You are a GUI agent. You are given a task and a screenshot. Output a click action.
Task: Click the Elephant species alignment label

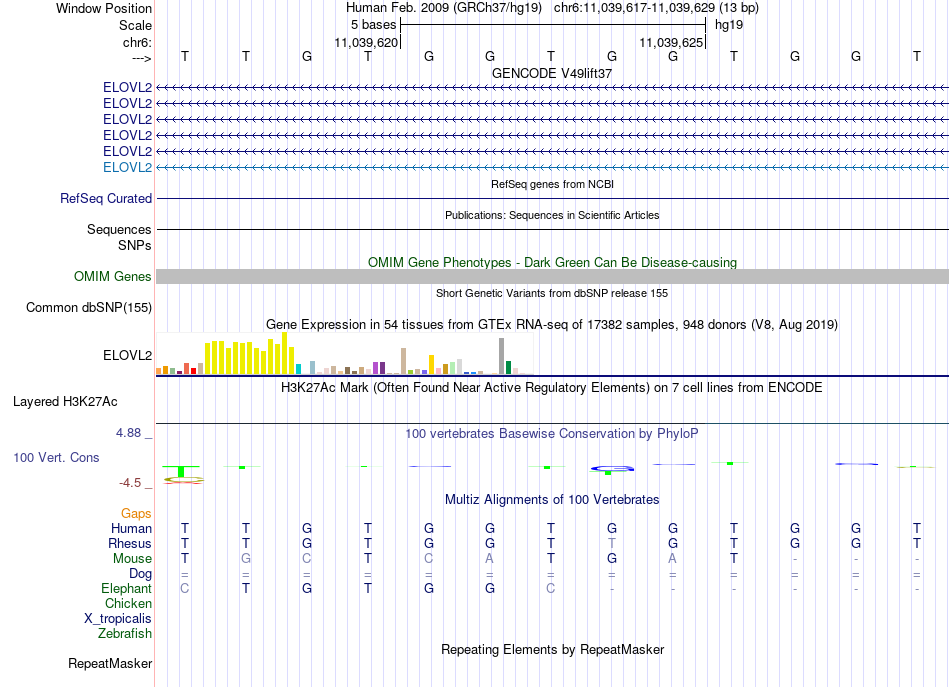127,588
